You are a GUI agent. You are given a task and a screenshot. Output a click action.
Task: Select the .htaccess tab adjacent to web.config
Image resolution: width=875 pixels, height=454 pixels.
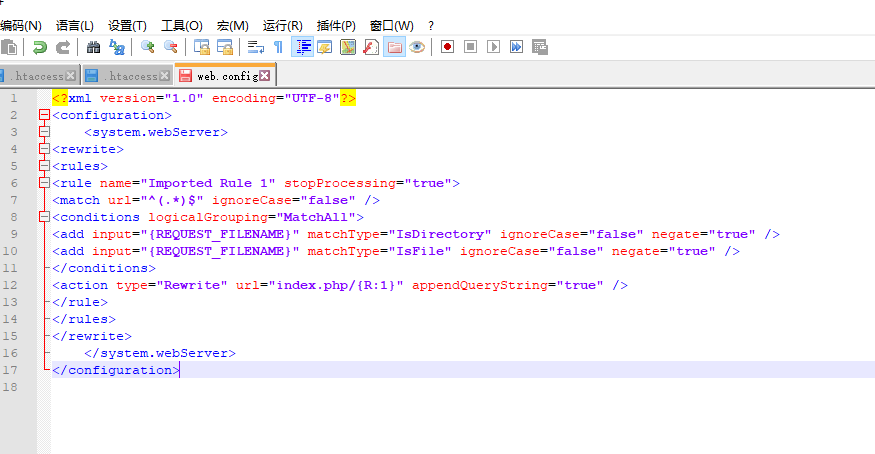127,76
